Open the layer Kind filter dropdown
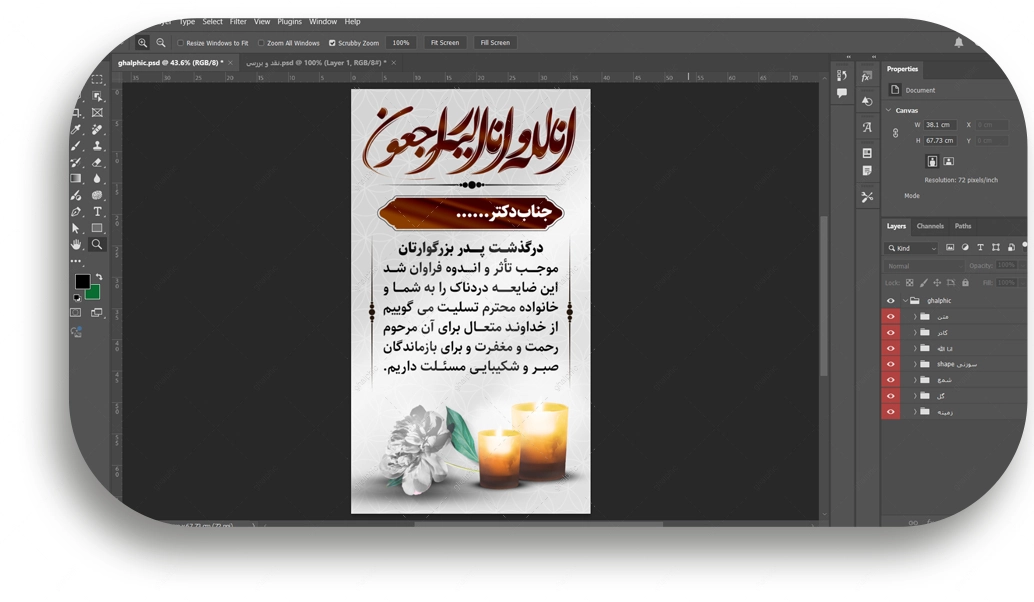 (911, 248)
